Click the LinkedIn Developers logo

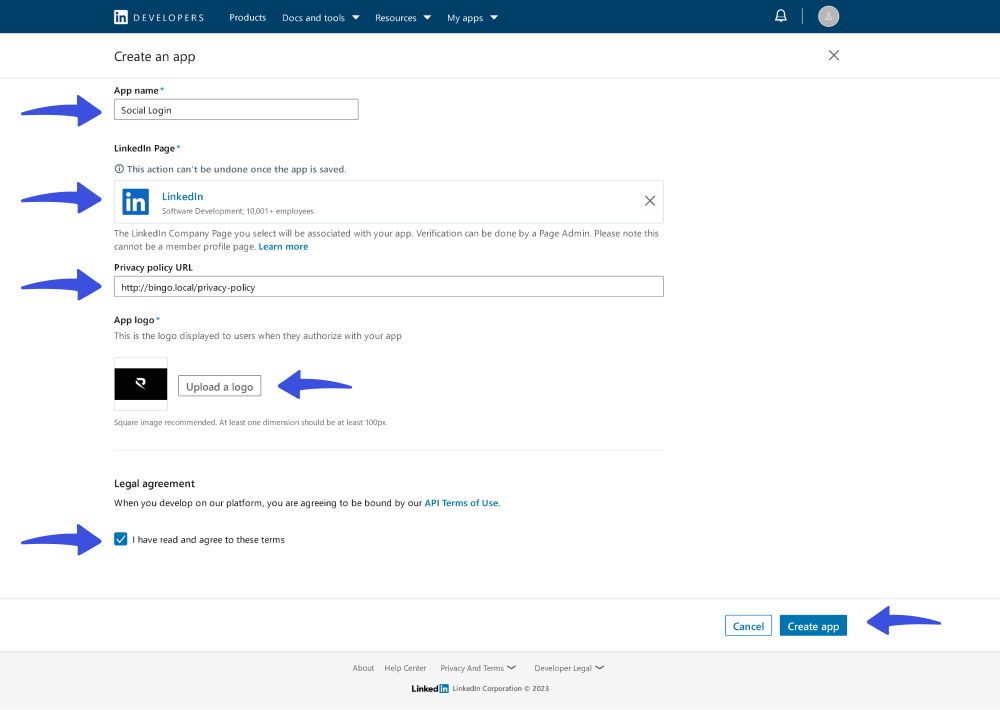pyautogui.click(x=159, y=17)
